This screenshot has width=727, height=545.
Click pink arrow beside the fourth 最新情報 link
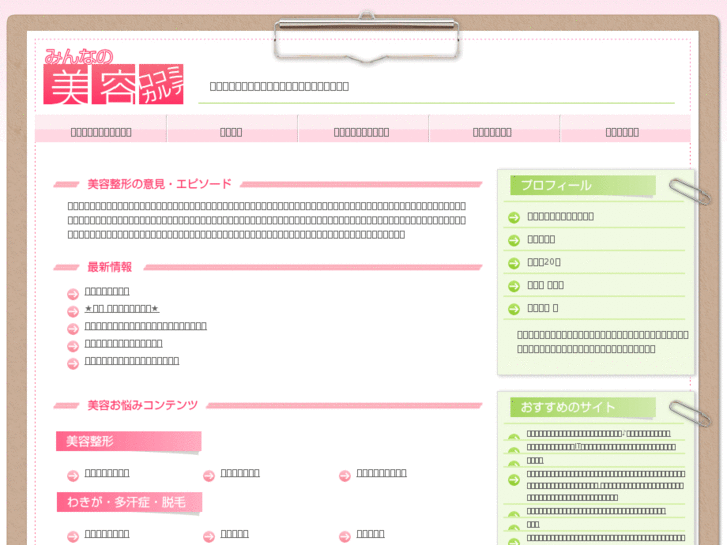(73, 346)
